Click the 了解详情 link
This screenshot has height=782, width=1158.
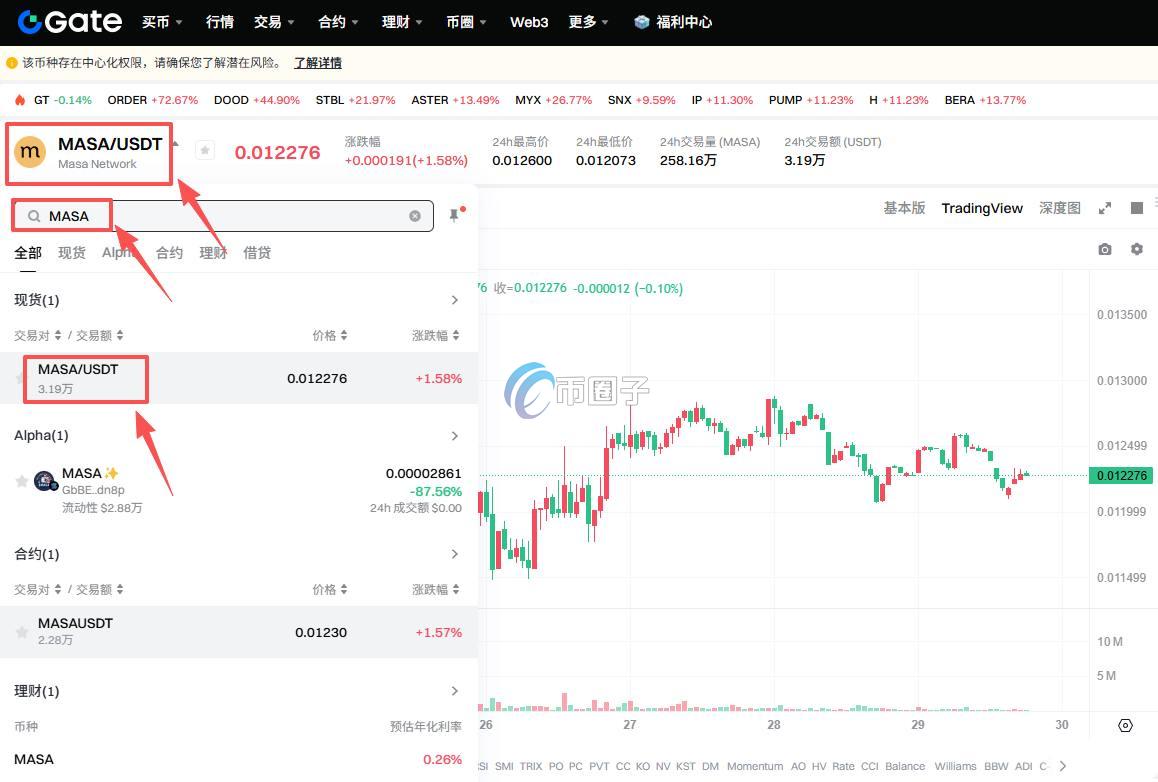pos(317,63)
